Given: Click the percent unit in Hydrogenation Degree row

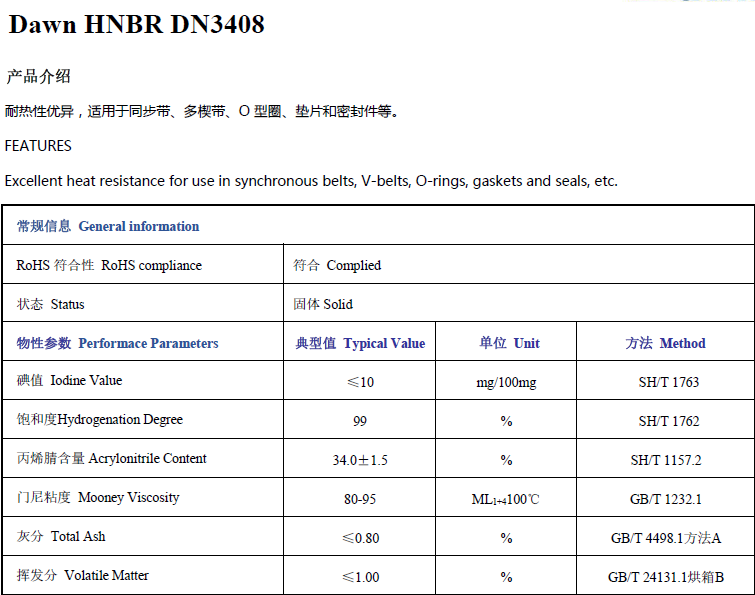Looking at the screenshot, I should click(x=506, y=421).
